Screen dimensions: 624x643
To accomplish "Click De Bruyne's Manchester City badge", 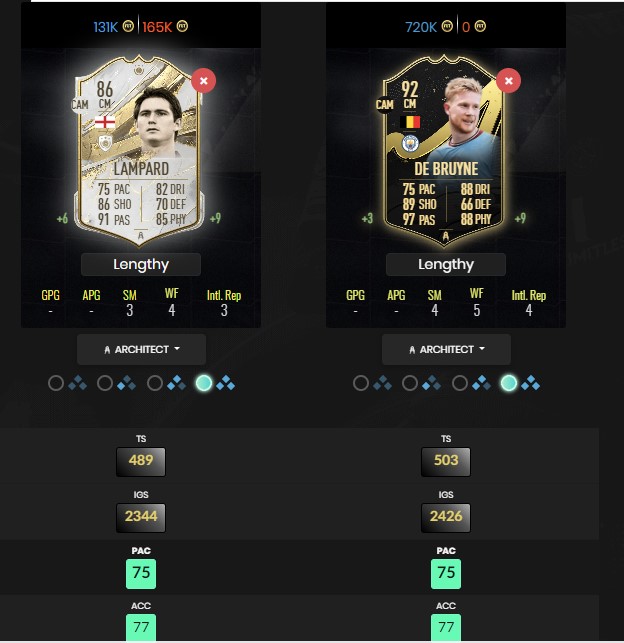I will tap(410, 144).
